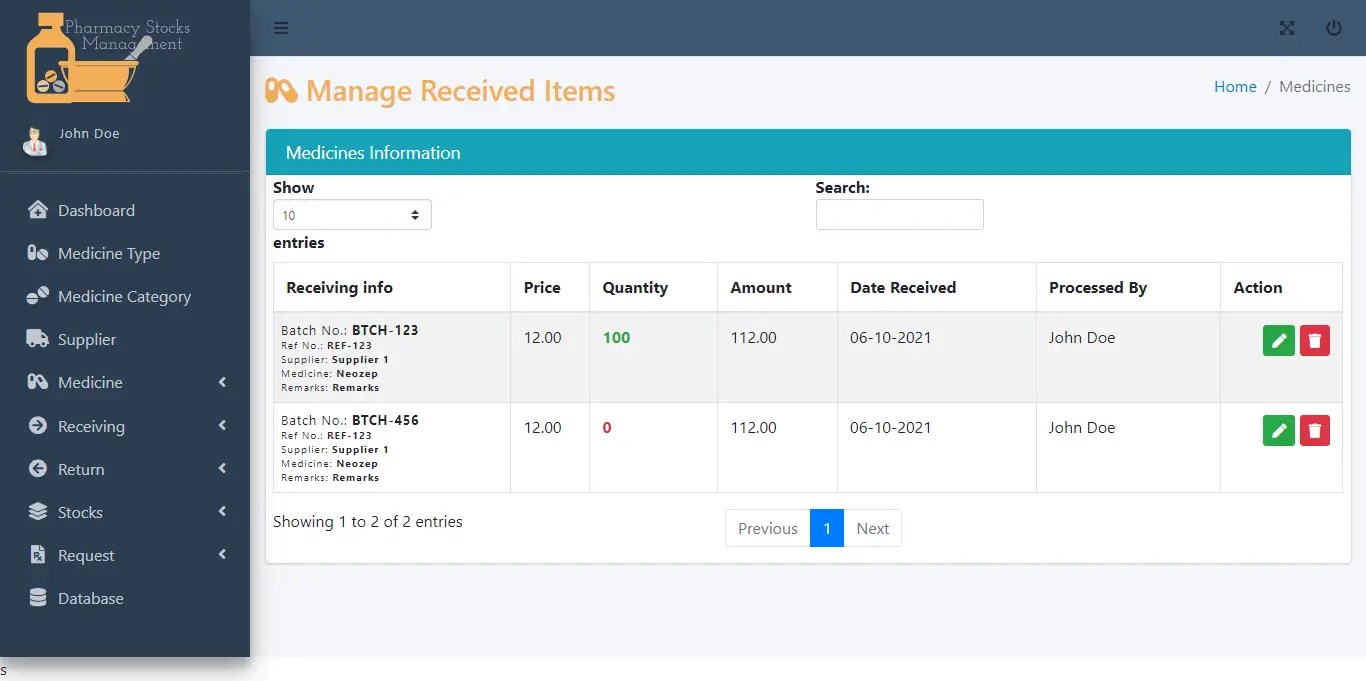Expand the Return section chevron
This screenshot has width=1366, height=681.
coord(221,468)
